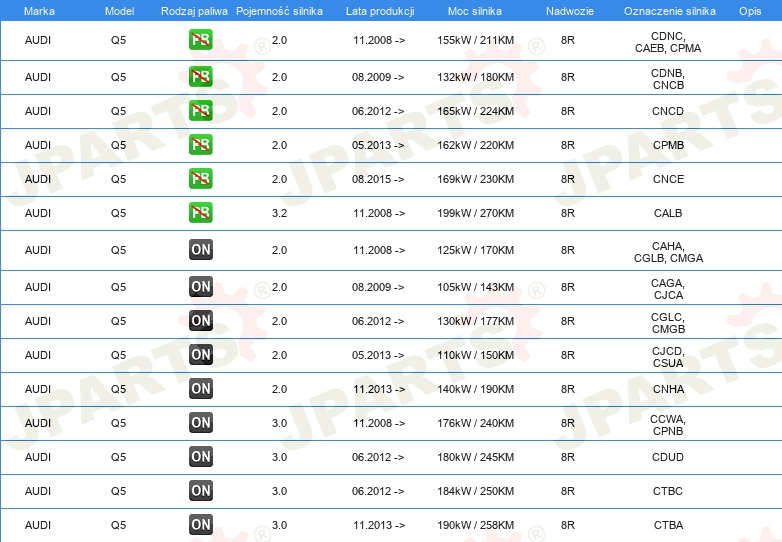782x542 pixels.
Task: Click the 08.2015 -> production date cell
Action: click(378, 179)
